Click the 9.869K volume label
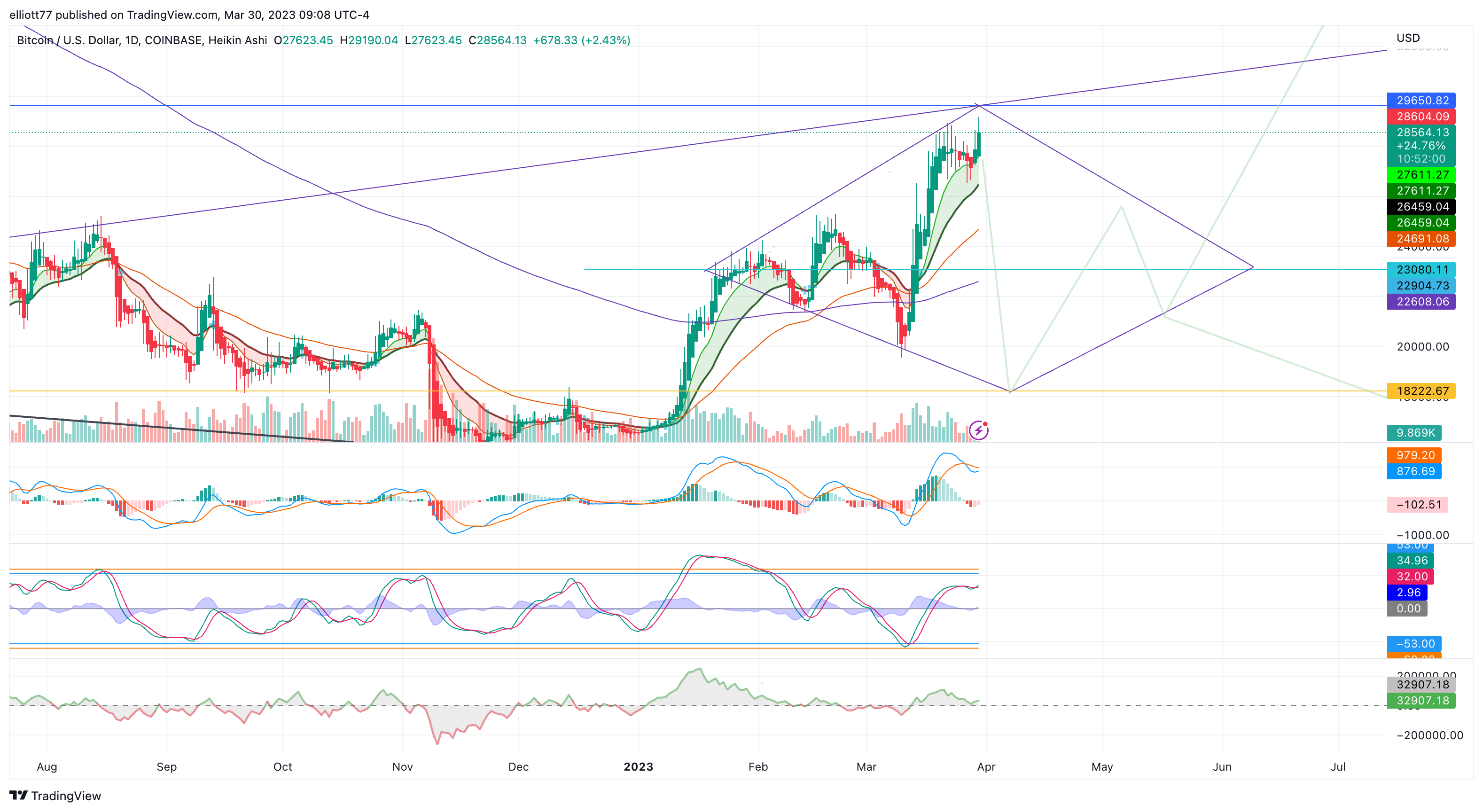Image resolution: width=1483 pixels, height=812 pixels. 1414,432
